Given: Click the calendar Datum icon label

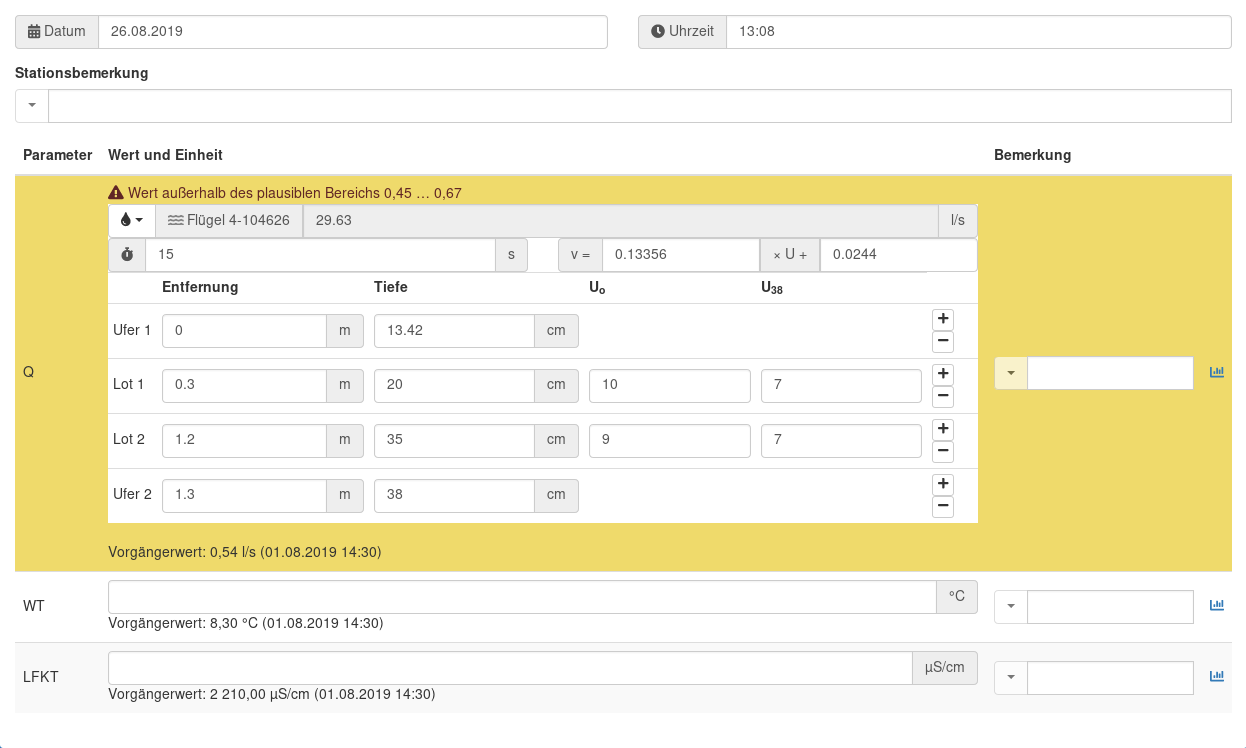Looking at the screenshot, I should coord(57,31).
